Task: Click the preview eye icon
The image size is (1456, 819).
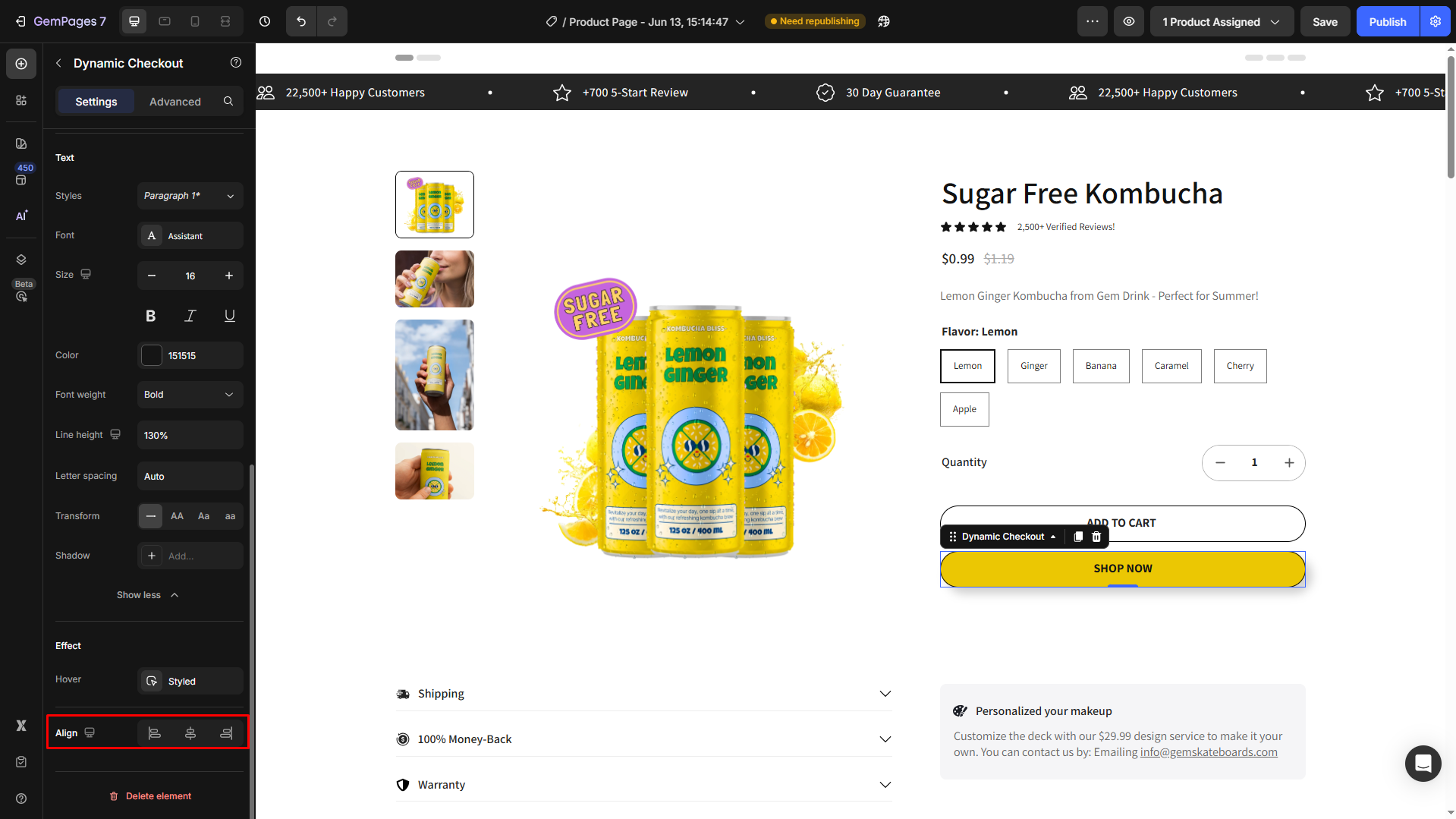Action: click(1129, 21)
